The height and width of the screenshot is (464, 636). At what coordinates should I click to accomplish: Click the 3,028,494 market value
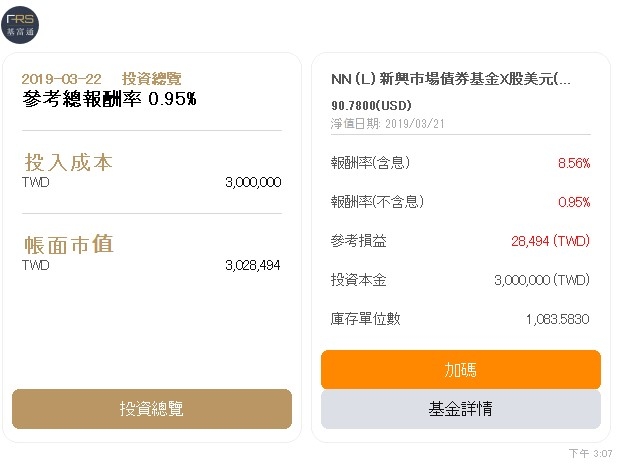tap(253, 265)
